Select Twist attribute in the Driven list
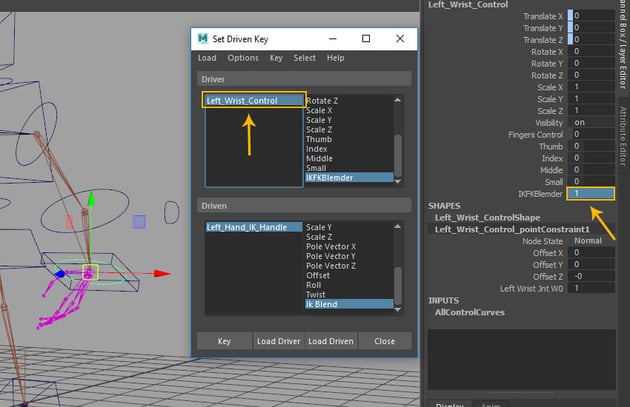 [316, 293]
